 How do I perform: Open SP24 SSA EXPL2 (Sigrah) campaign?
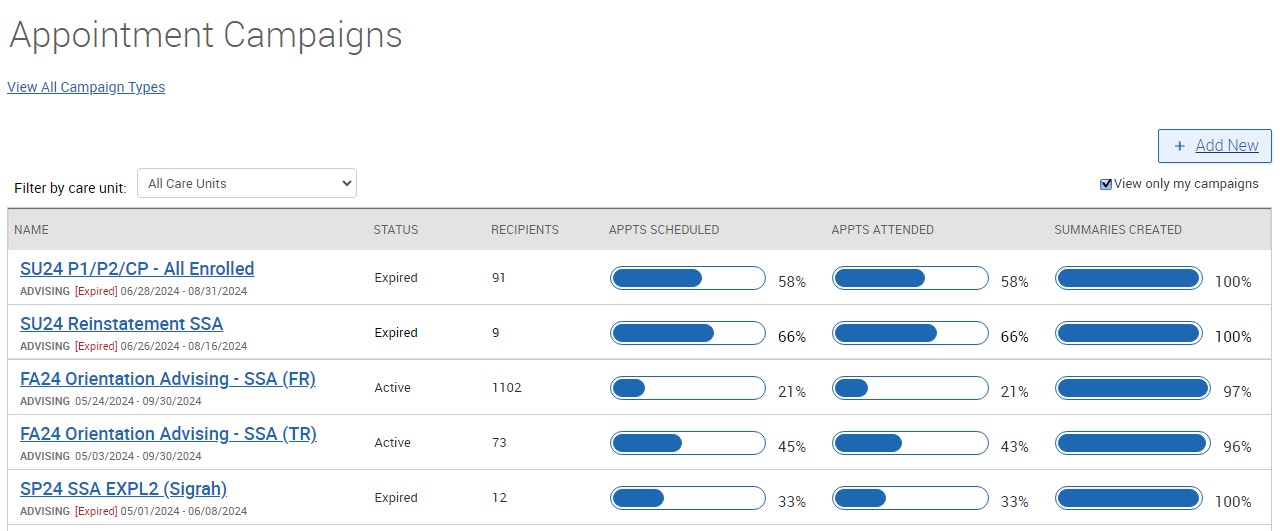[123, 489]
